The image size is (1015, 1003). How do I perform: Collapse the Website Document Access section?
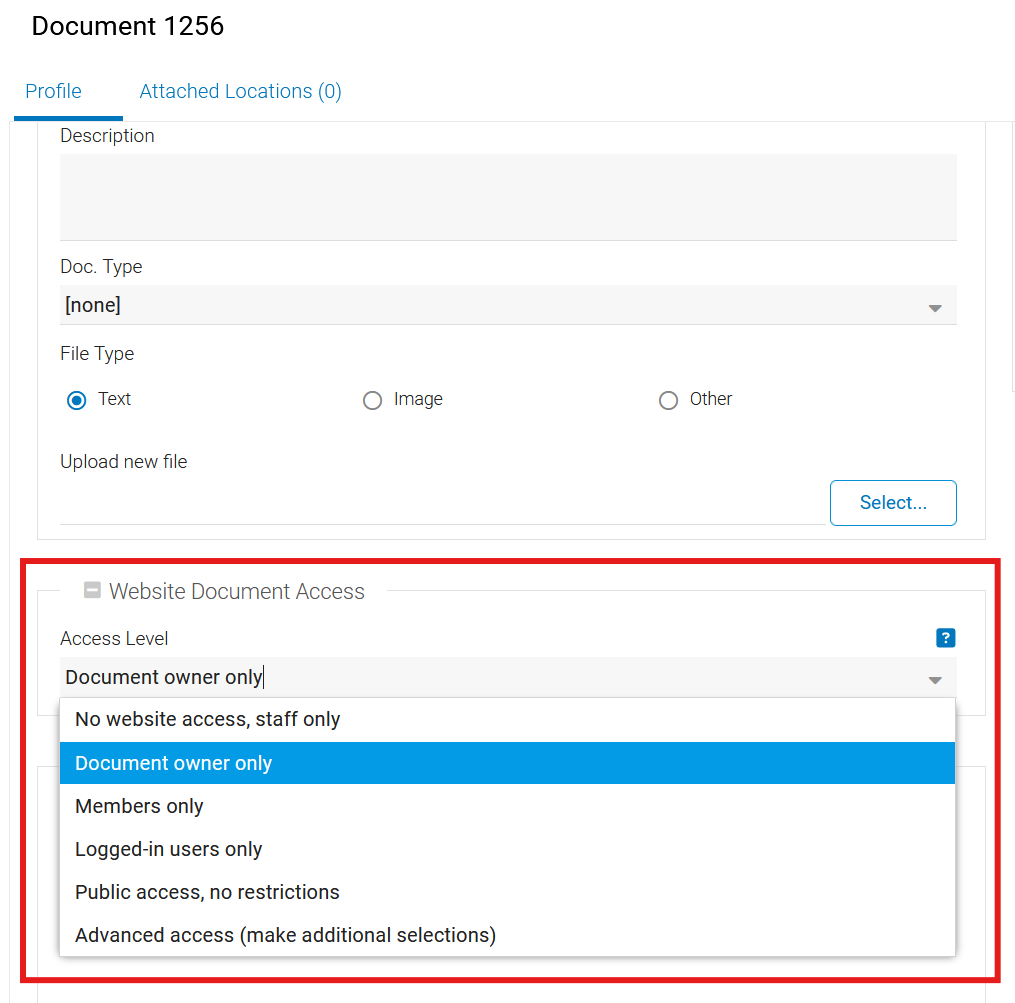click(x=93, y=590)
